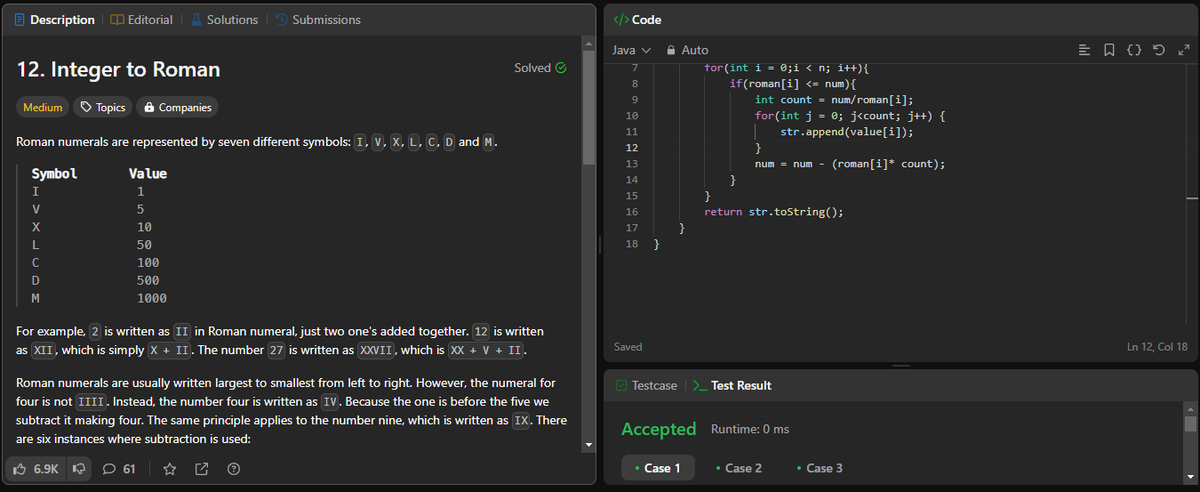Click the int count code line
Viewport: 1200px width, 492px height.
tap(835, 100)
